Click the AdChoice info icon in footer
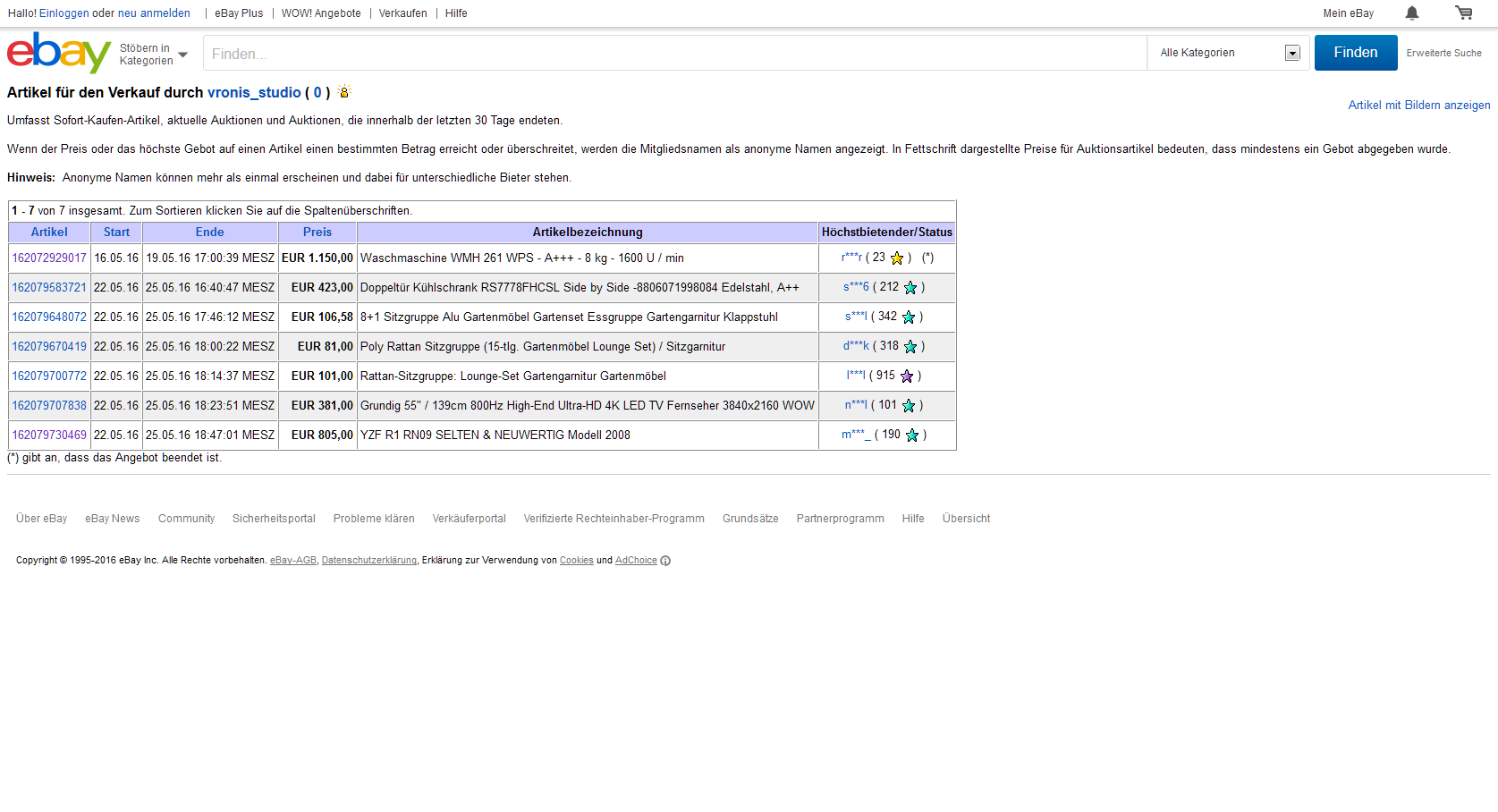Image resolution: width=1498 pixels, height=812 pixels. click(x=665, y=561)
